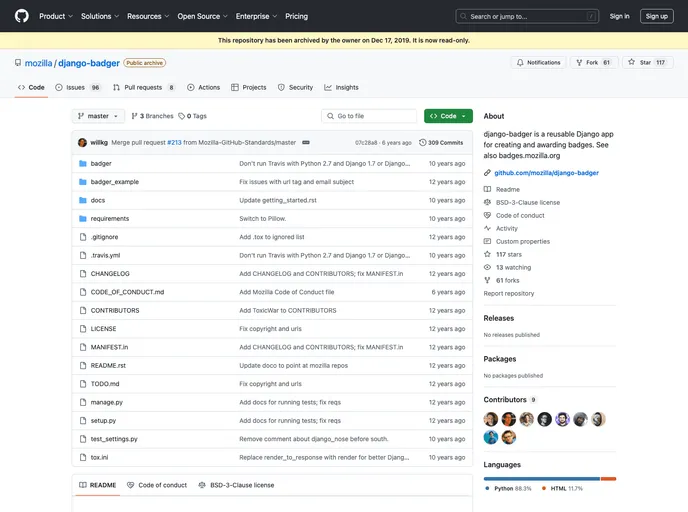Open the CONTRIBUTORS file
688x512 pixels.
(x=115, y=311)
